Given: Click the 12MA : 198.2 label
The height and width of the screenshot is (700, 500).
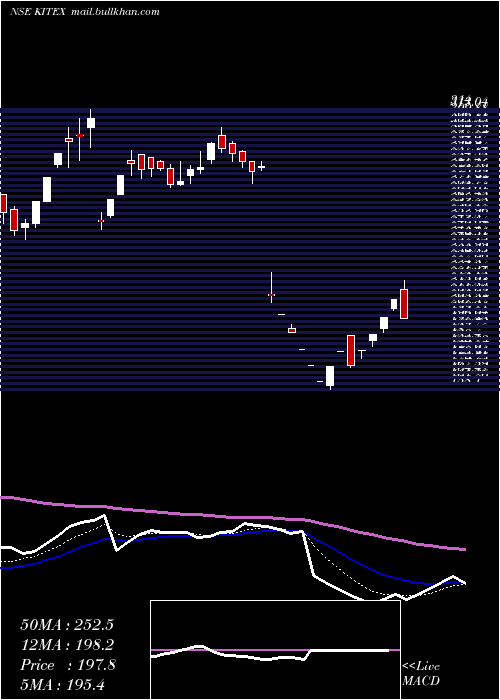Looking at the screenshot, I should tap(67, 645).
